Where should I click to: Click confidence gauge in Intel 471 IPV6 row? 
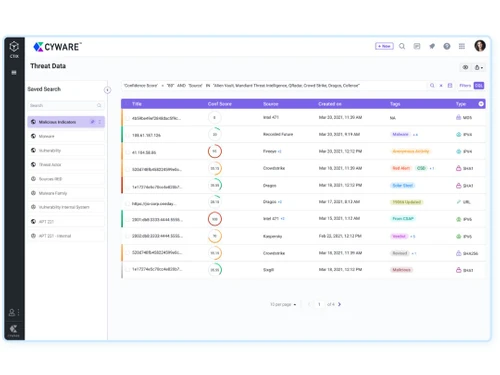[x=215, y=219]
